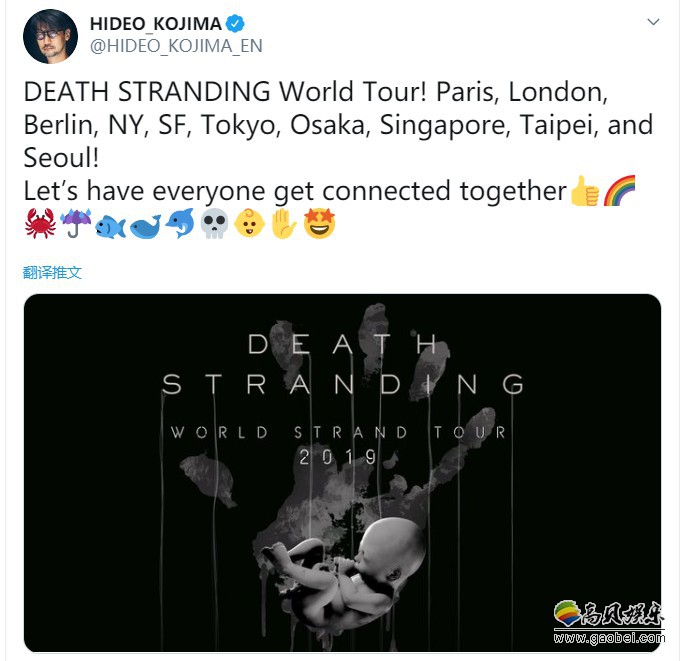The height and width of the screenshot is (661, 681).
Task: Open the Death Stranding tour image
Action: click(342, 473)
